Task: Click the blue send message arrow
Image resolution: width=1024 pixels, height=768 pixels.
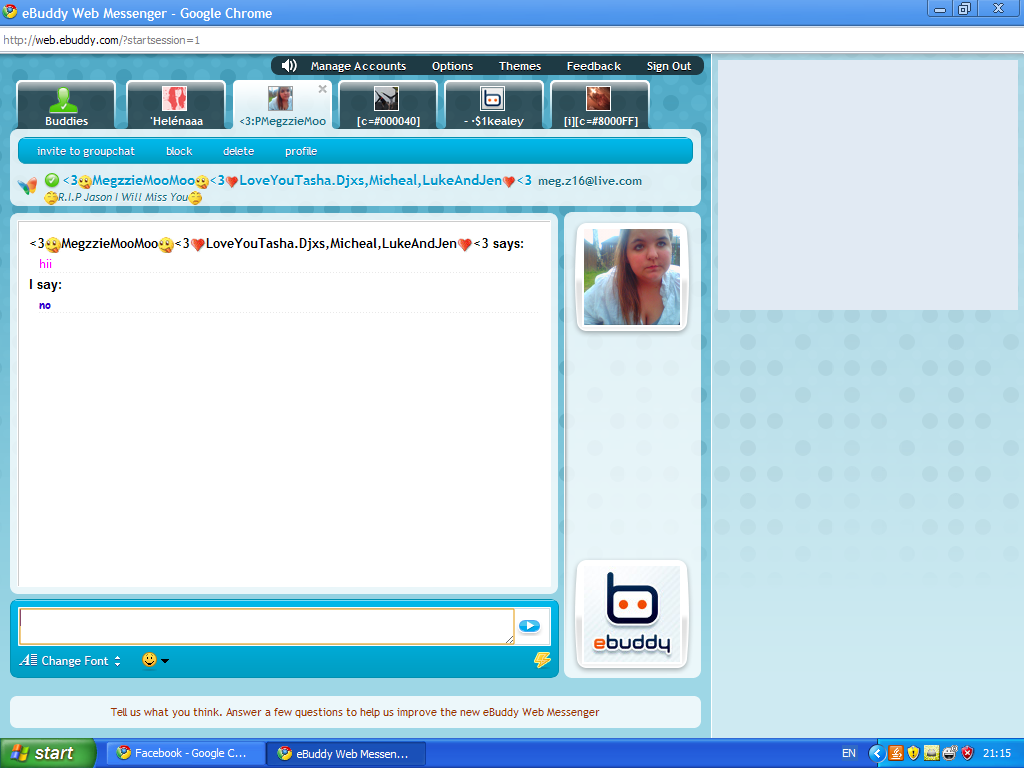Action: coord(529,626)
